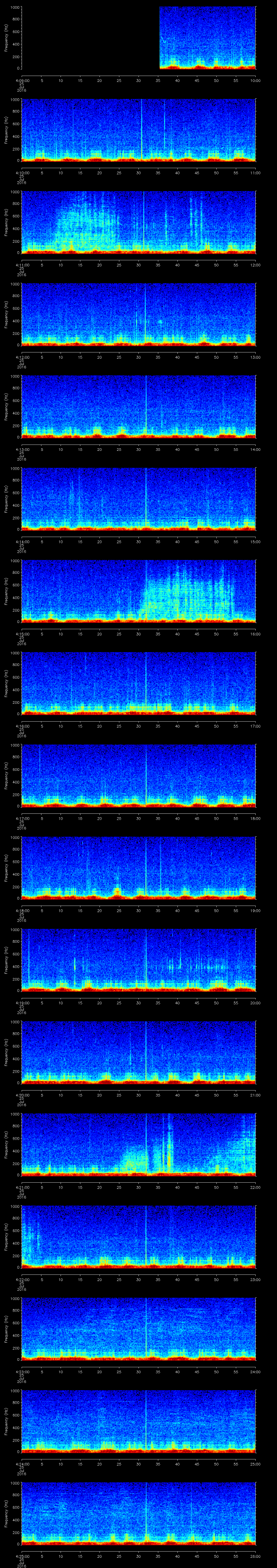Click the 45-second tick under the 4:18:00 panel
The image size is (277, 1568).
[197, 910]
